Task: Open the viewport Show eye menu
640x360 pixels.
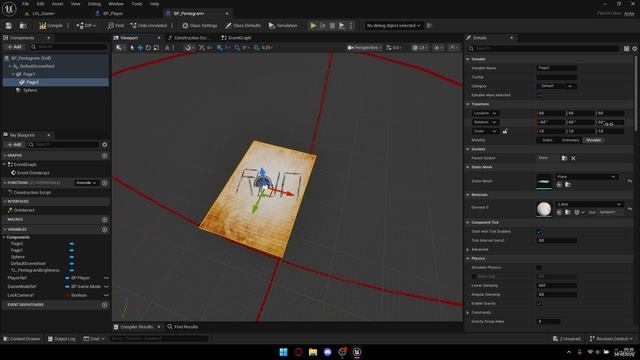Action: pos(438,48)
